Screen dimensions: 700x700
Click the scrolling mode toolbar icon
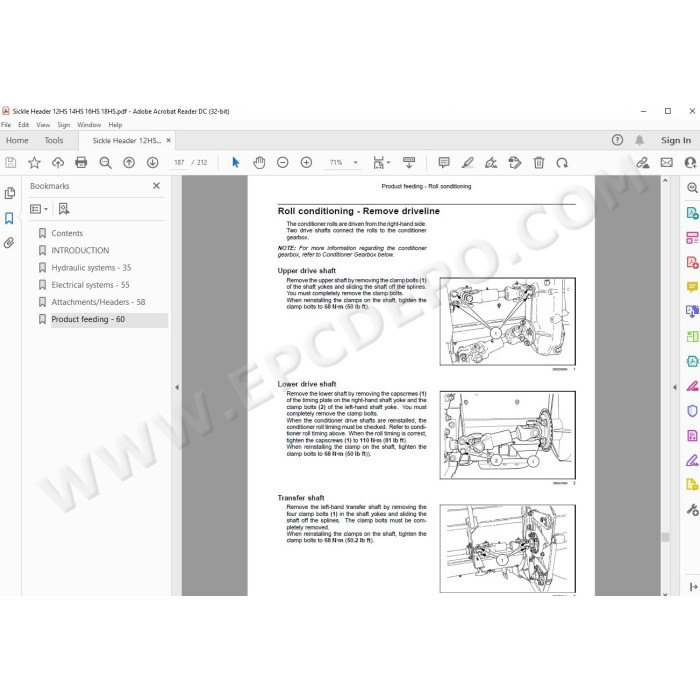[408, 162]
